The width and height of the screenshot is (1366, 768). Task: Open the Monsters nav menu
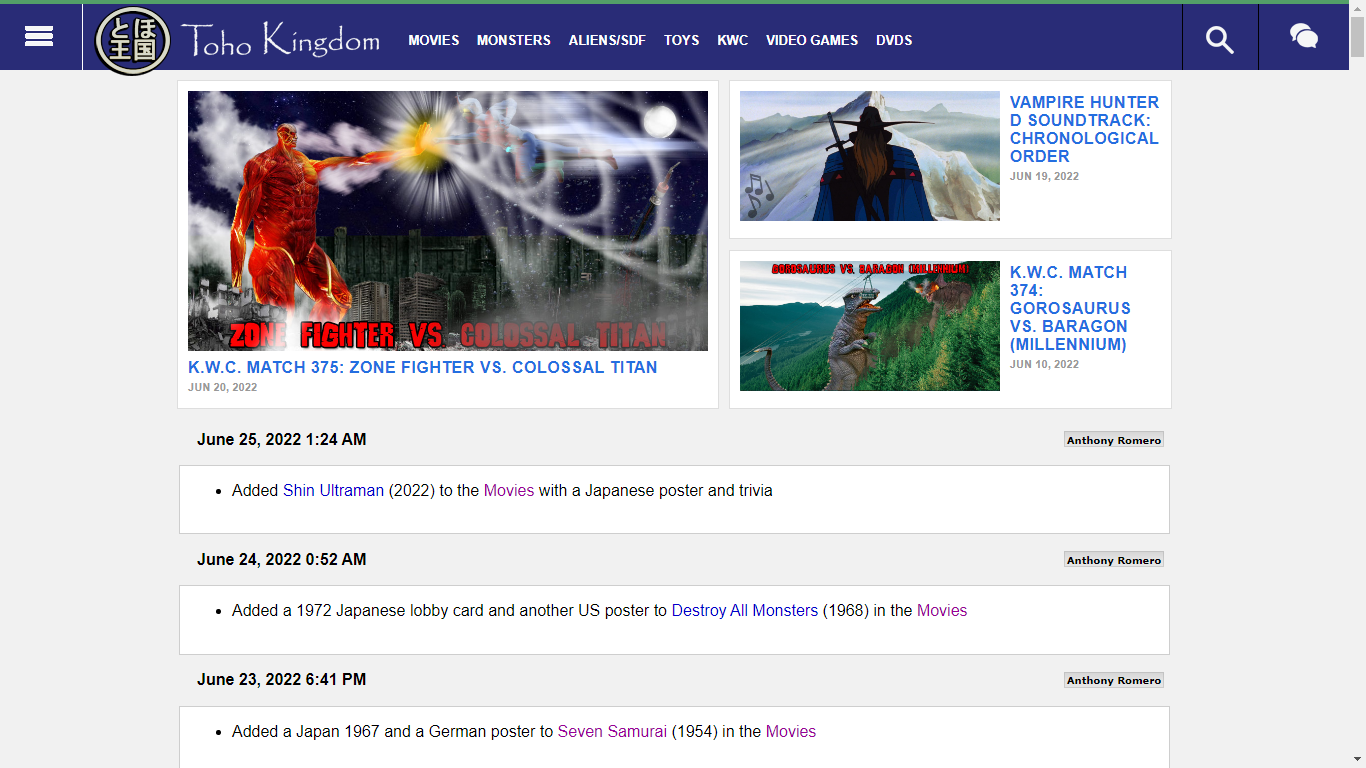(x=514, y=40)
